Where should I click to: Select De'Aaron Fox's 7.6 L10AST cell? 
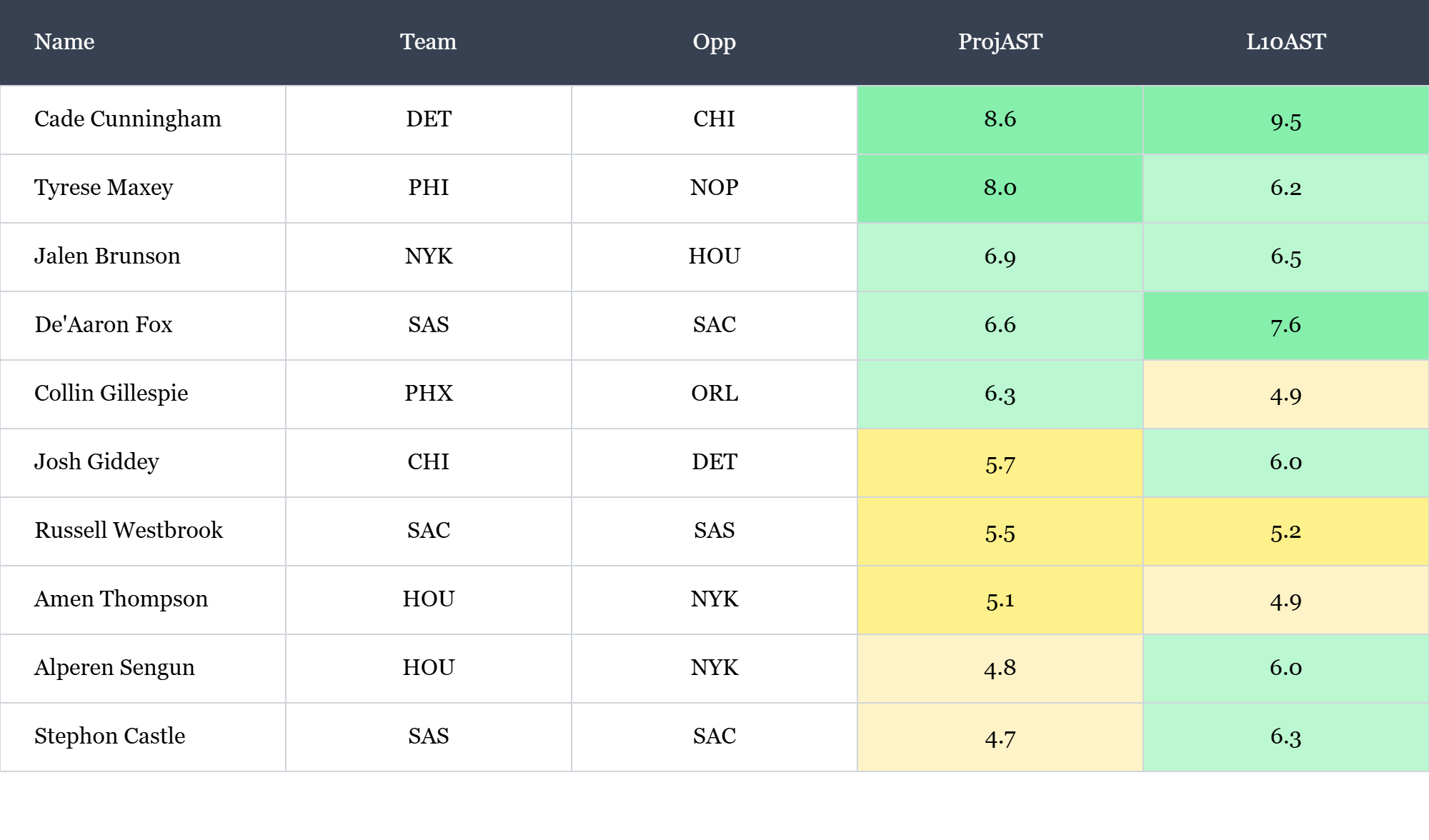tap(1285, 325)
